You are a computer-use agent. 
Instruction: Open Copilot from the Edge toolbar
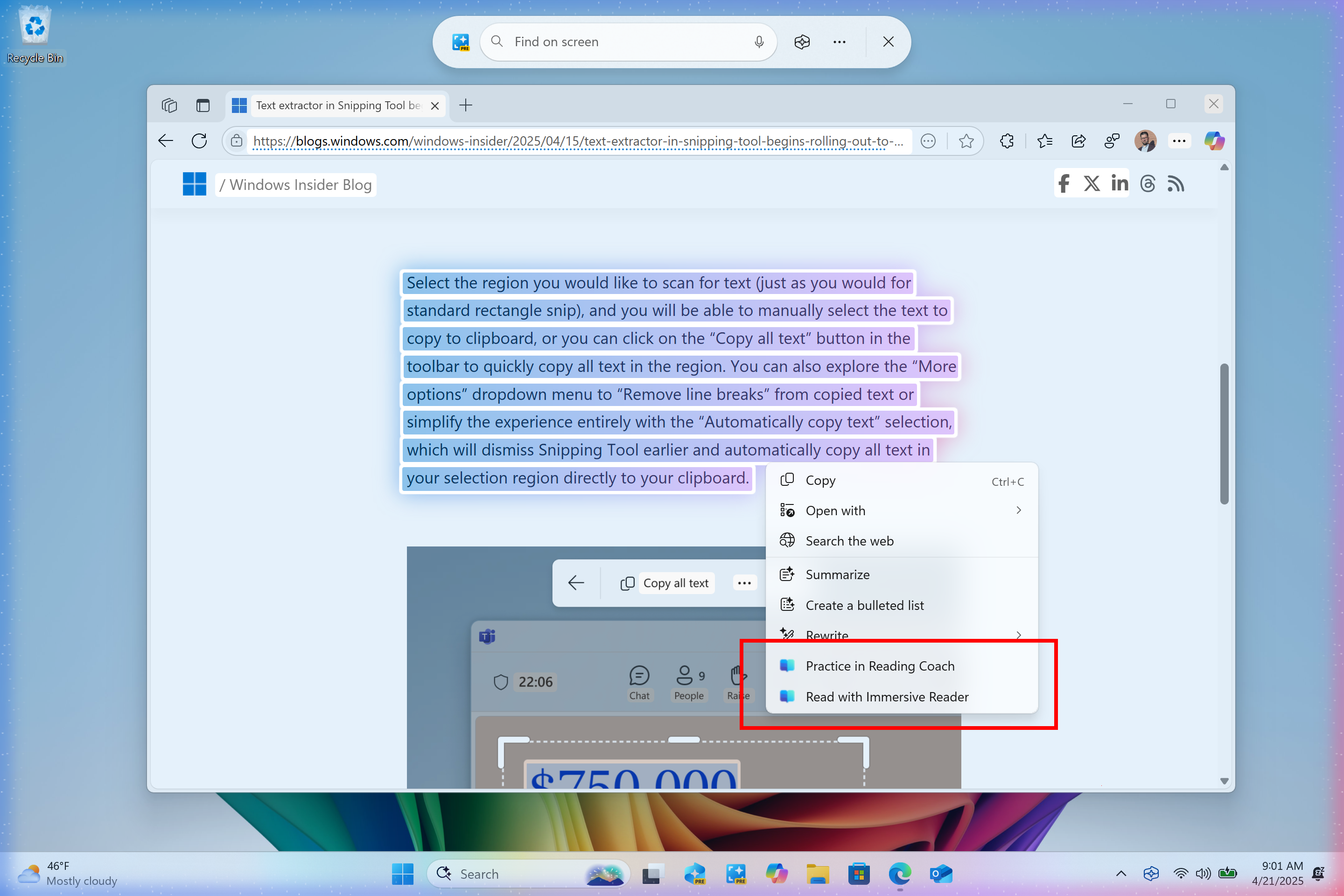pos(1213,140)
